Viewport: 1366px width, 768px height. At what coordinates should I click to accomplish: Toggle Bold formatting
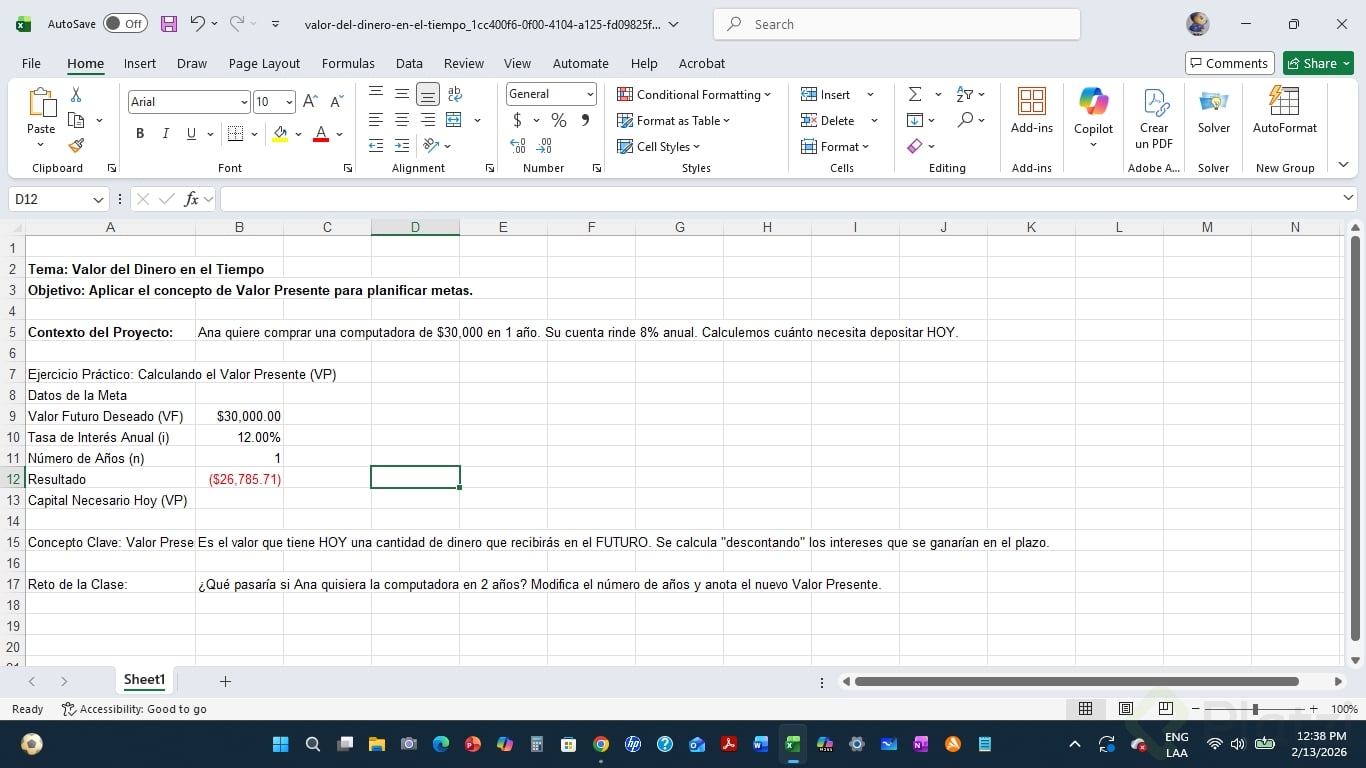[140, 134]
